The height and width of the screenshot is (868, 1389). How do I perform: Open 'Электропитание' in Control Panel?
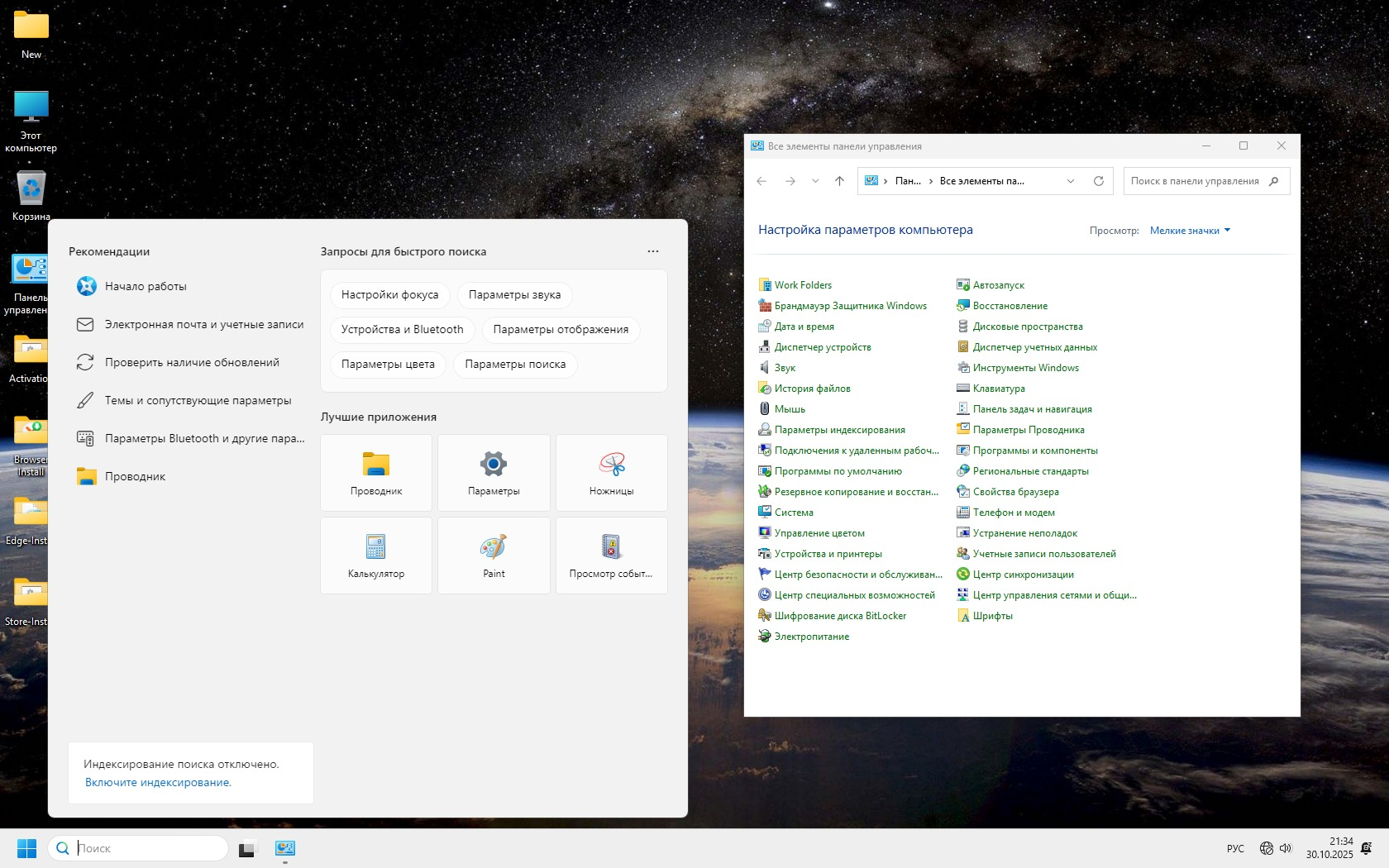[x=811, y=637]
